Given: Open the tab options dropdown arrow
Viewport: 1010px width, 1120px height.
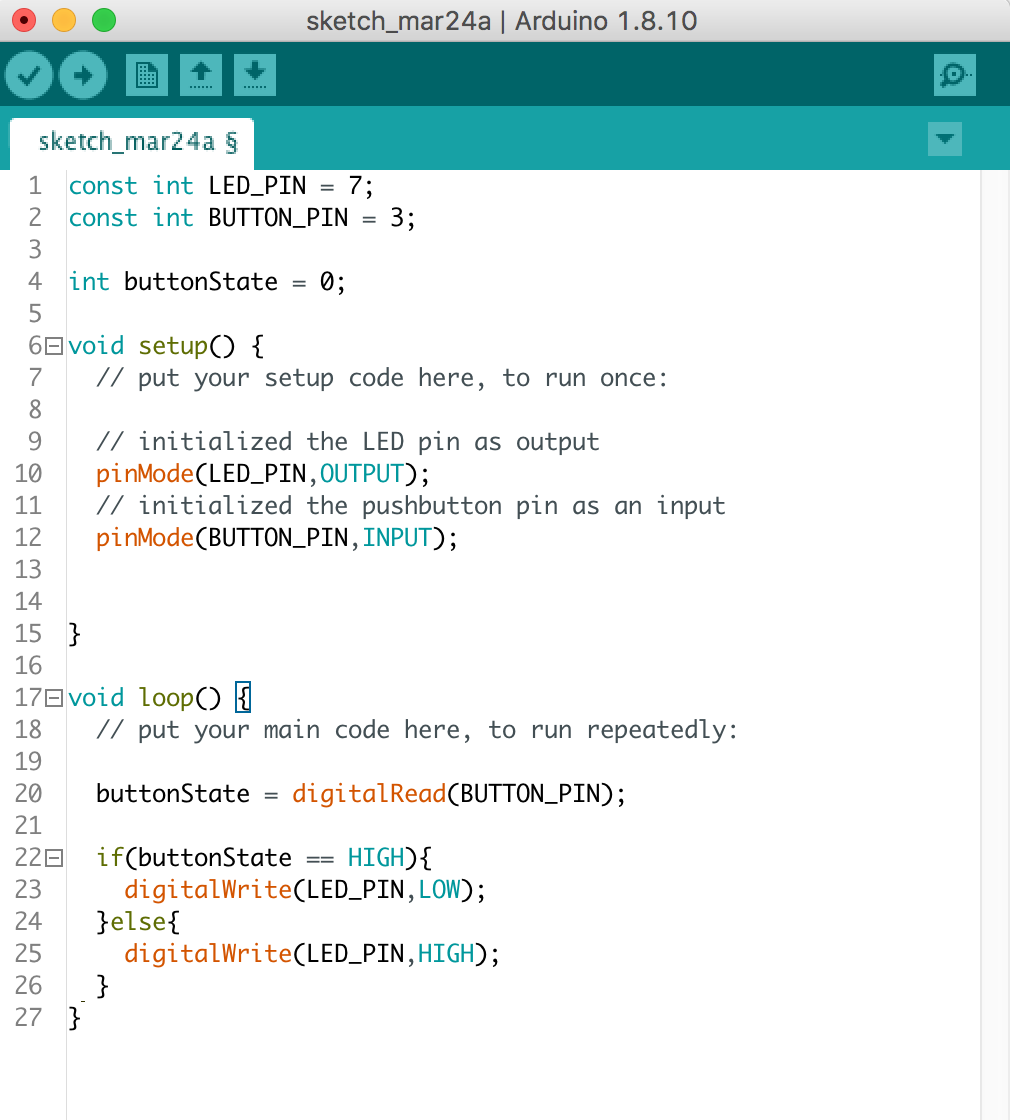Looking at the screenshot, I should 945,139.
